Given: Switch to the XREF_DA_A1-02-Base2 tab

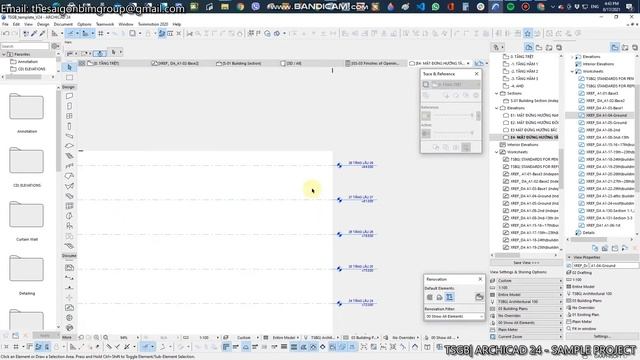Looking at the screenshot, I should pos(175,63).
